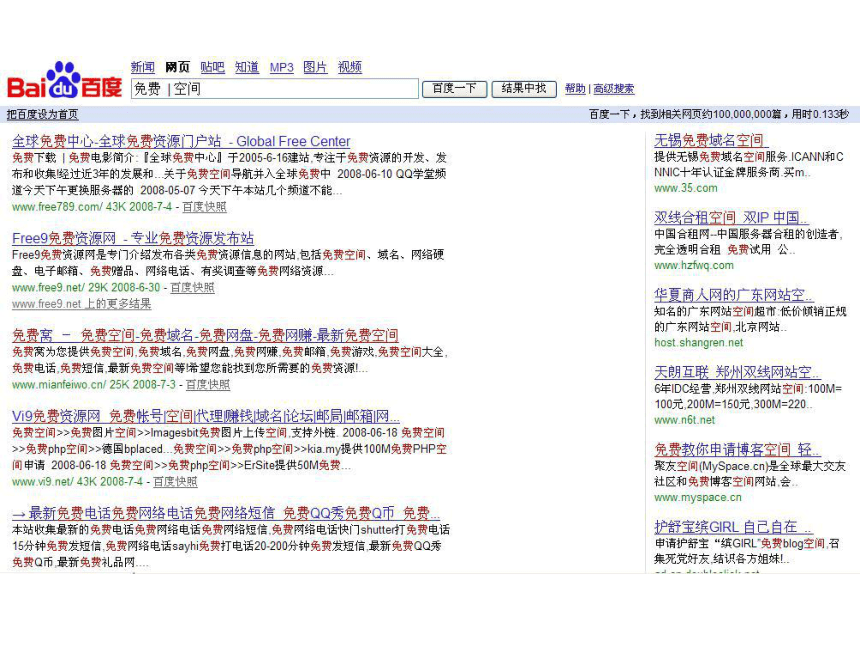Open 百度快照 for www.free9.net result
Screen dimensions: 860x645
192,287
